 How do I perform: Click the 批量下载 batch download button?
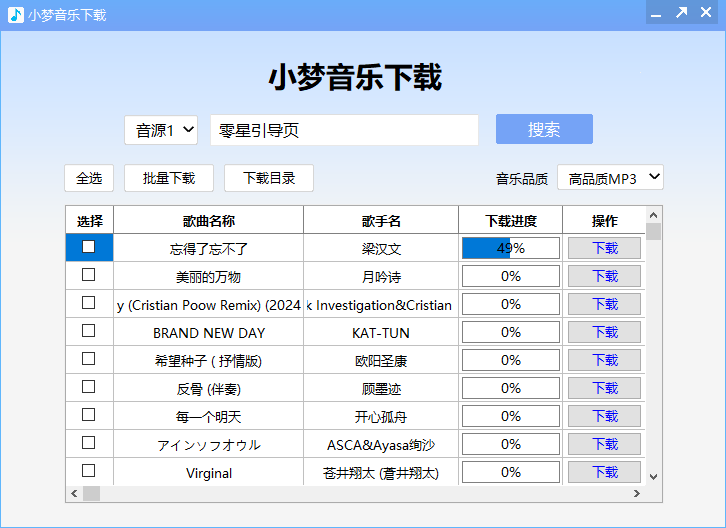point(168,178)
